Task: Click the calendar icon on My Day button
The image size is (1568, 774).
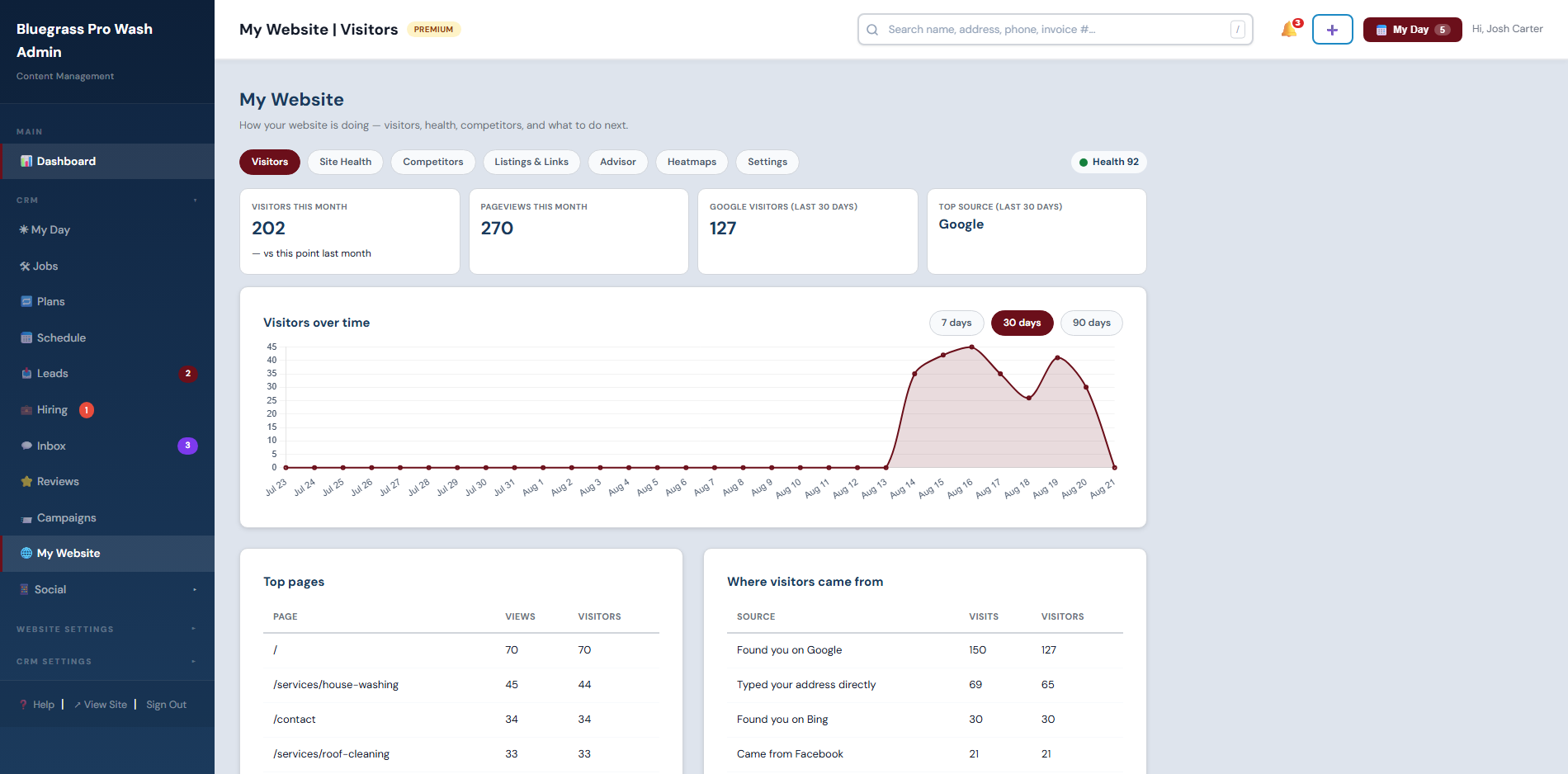Action: click(x=1381, y=30)
